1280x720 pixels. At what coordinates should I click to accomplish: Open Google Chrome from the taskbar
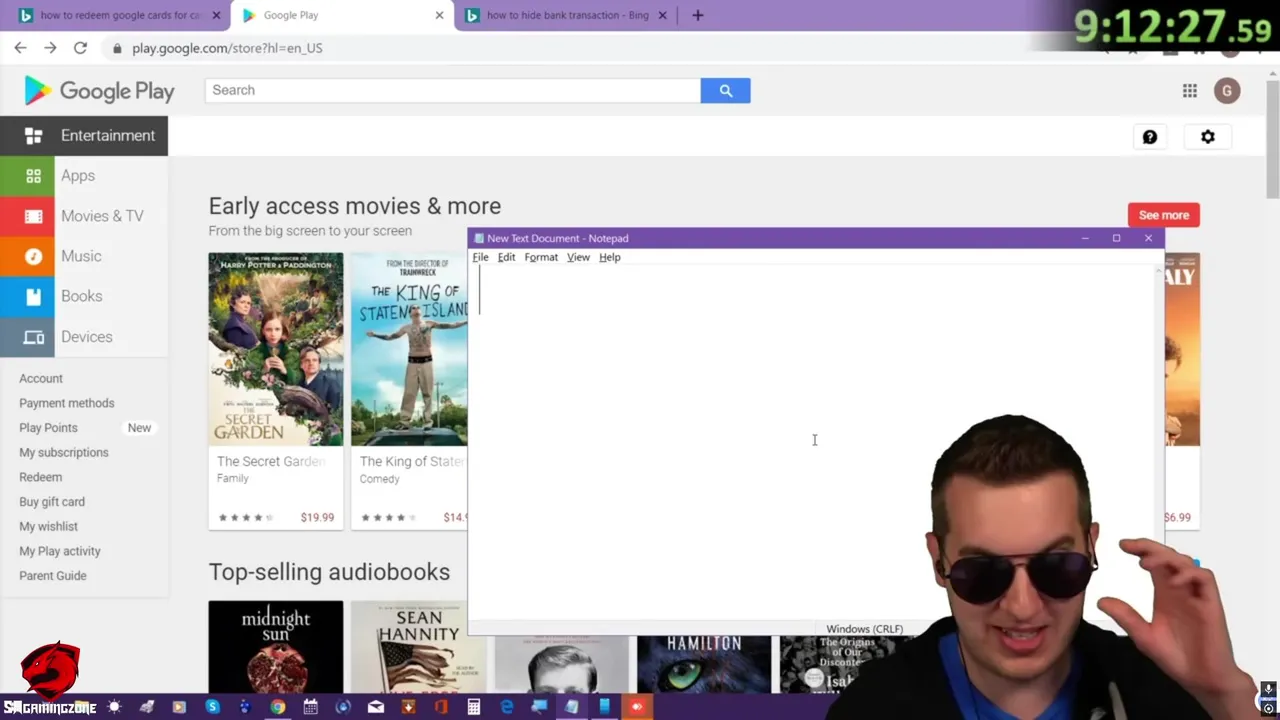pyautogui.click(x=278, y=707)
